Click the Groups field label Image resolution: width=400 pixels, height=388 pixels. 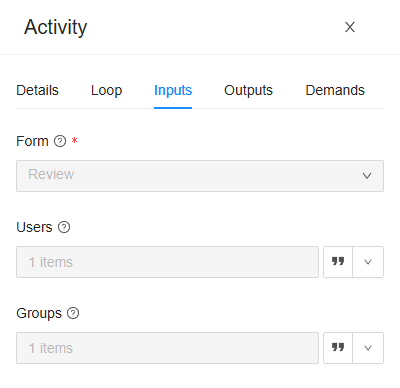39,314
